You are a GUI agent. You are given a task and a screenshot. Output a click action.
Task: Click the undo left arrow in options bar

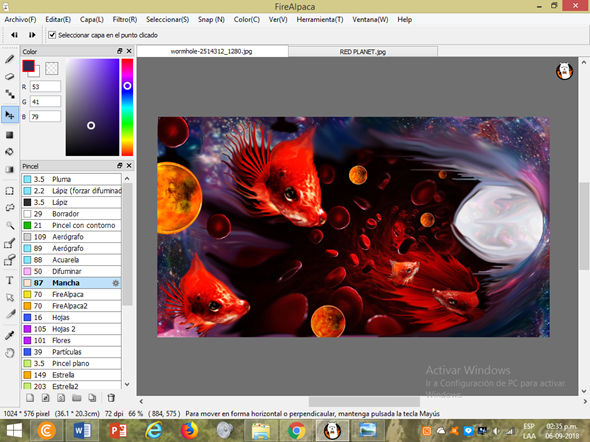coord(14,35)
